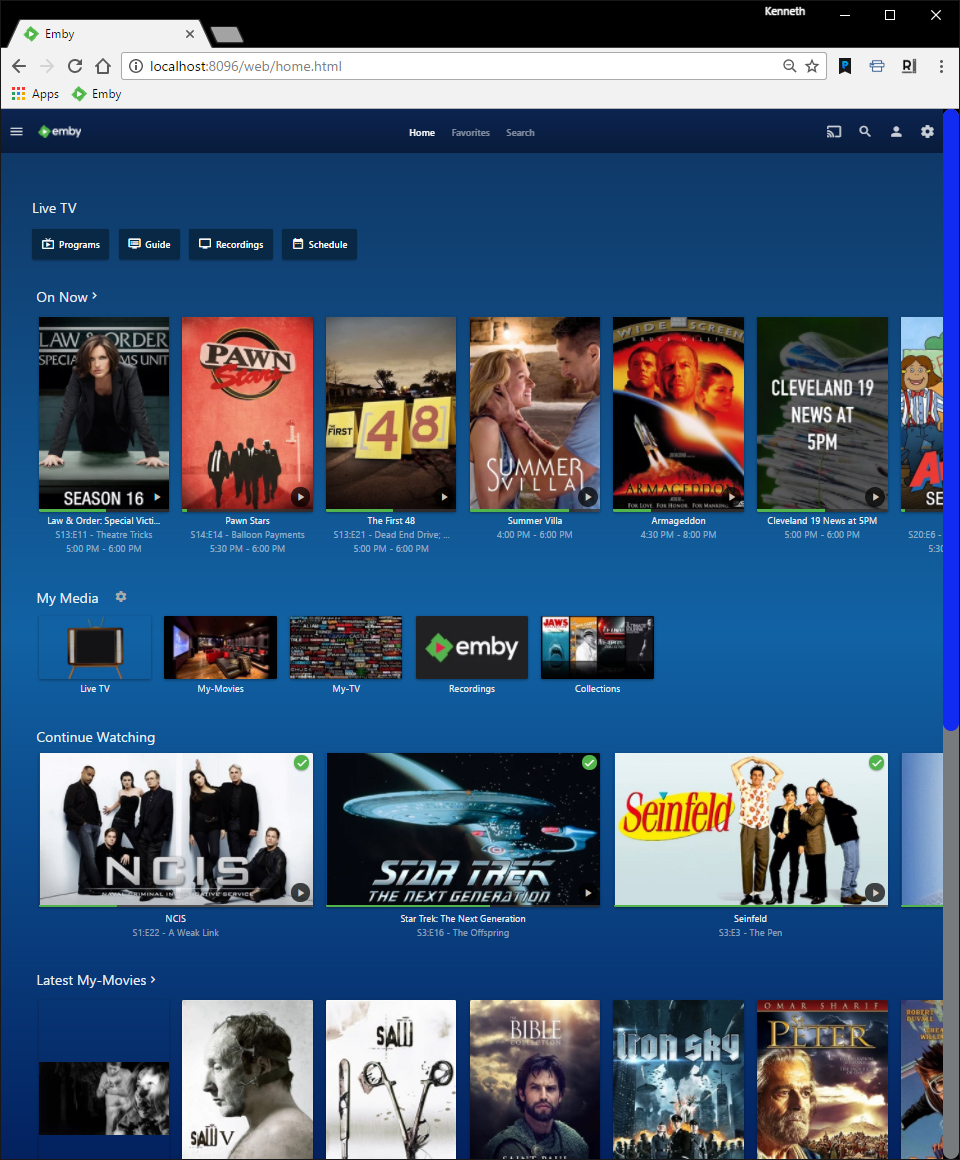The width and height of the screenshot is (960, 1160).
Task: Open the Emby bookmark in bookmarks bar
Action: (x=96, y=94)
